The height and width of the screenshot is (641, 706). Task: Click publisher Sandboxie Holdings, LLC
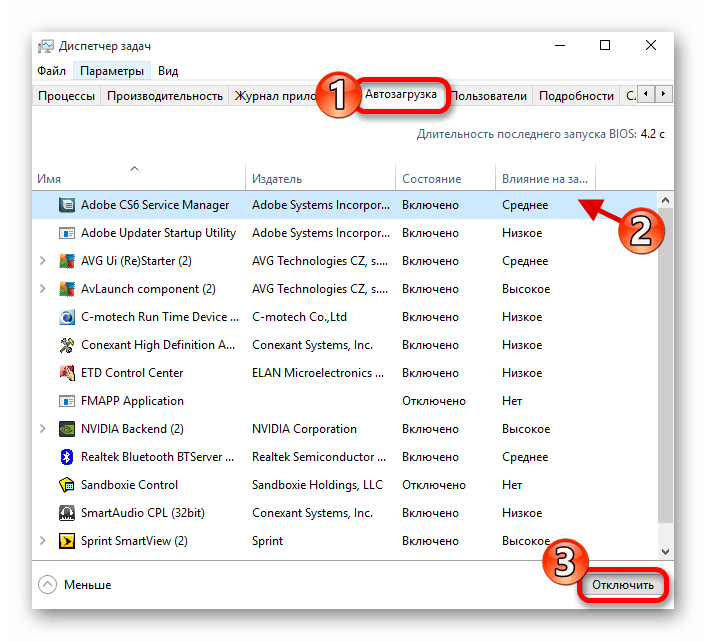point(317,485)
